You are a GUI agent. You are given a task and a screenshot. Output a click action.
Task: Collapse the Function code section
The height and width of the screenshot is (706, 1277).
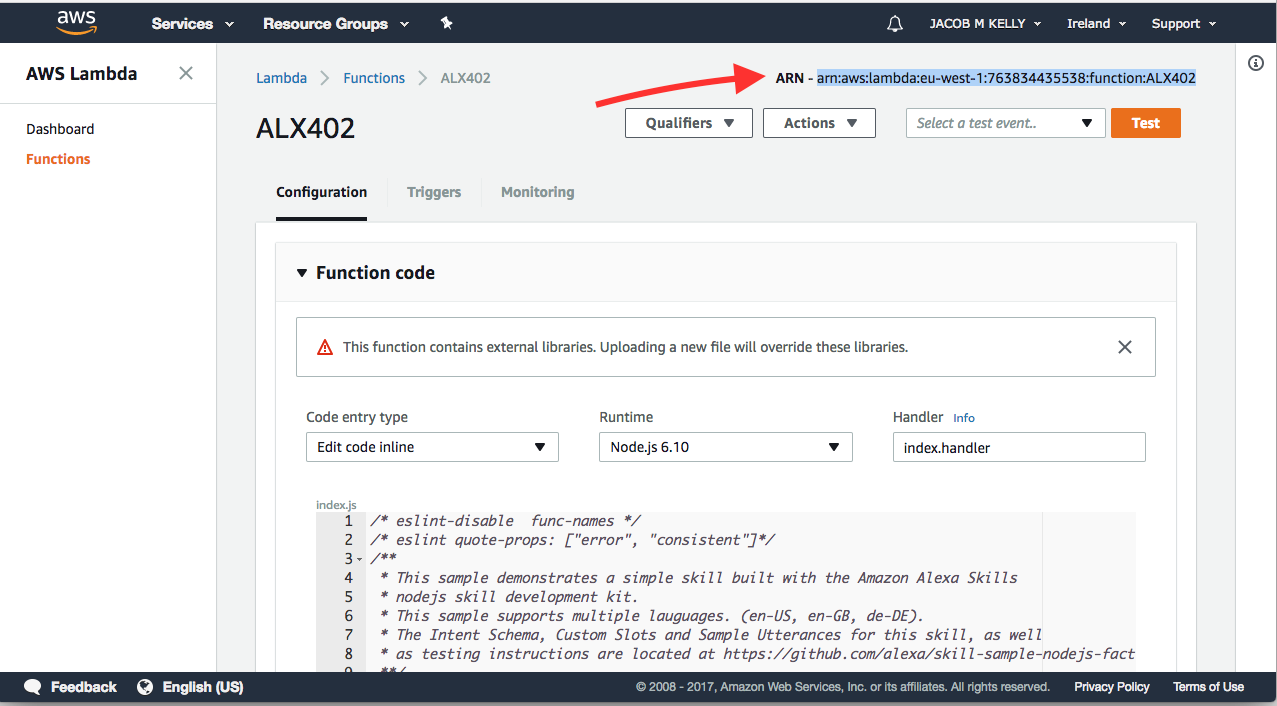tap(302, 273)
